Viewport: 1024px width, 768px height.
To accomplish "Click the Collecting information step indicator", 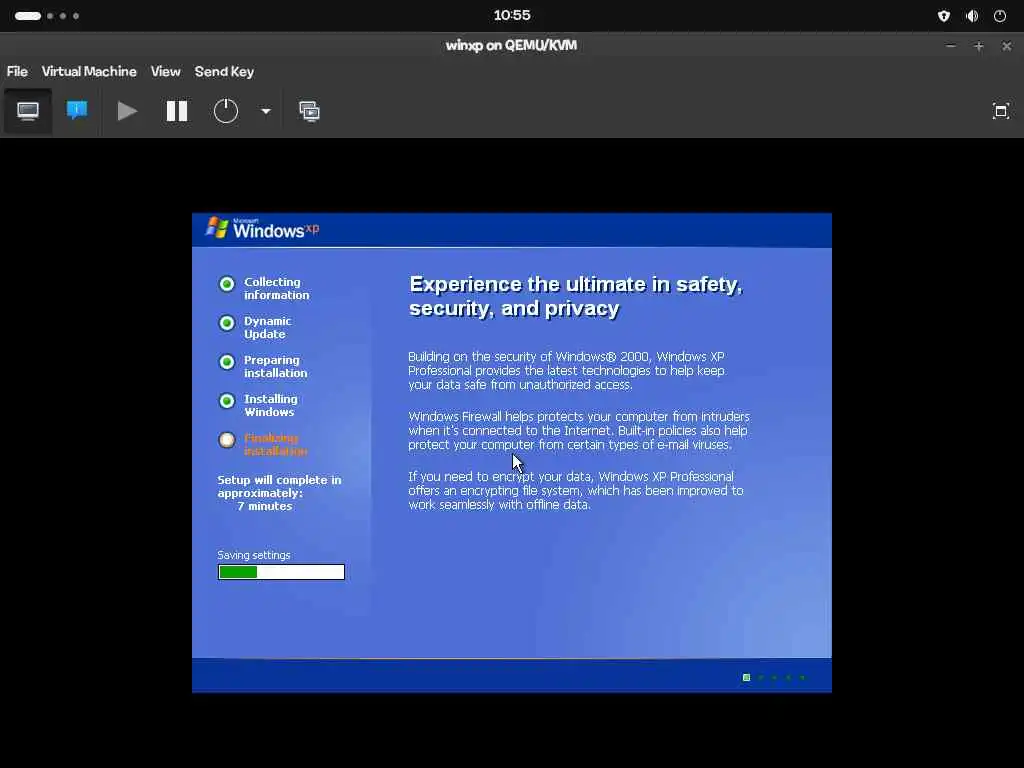I will pyautogui.click(x=227, y=284).
